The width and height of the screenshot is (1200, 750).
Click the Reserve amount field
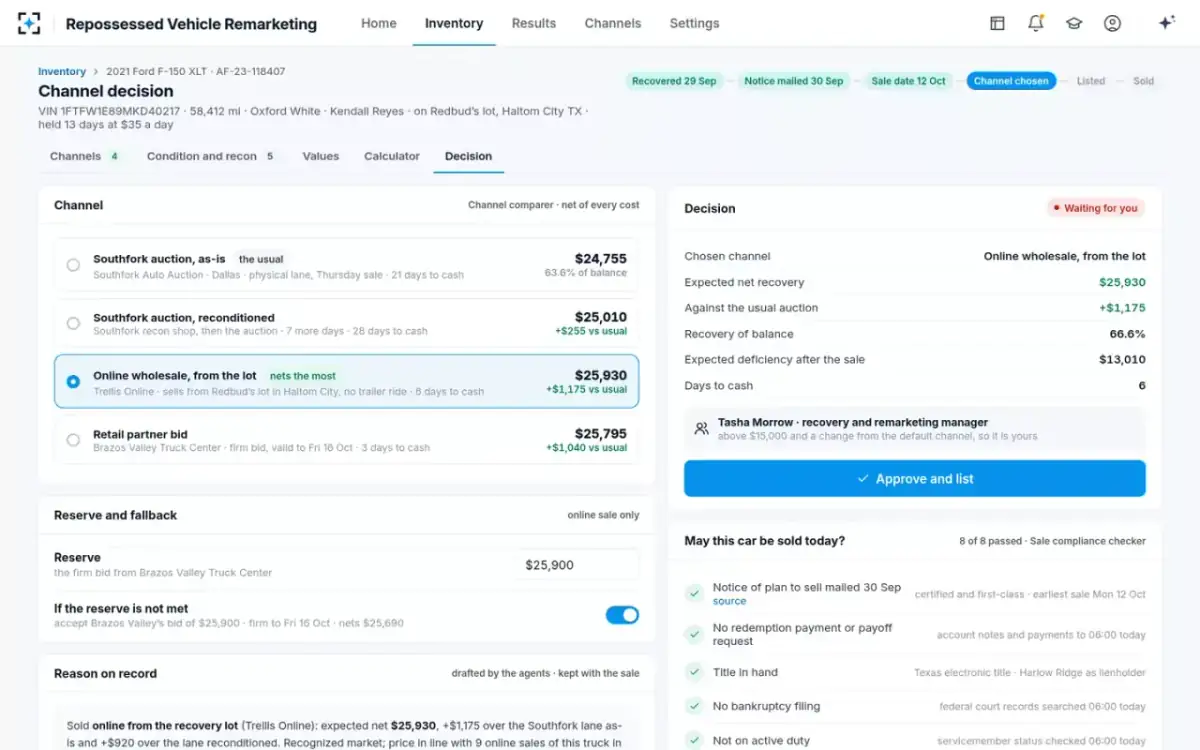click(x=577, y=565)
